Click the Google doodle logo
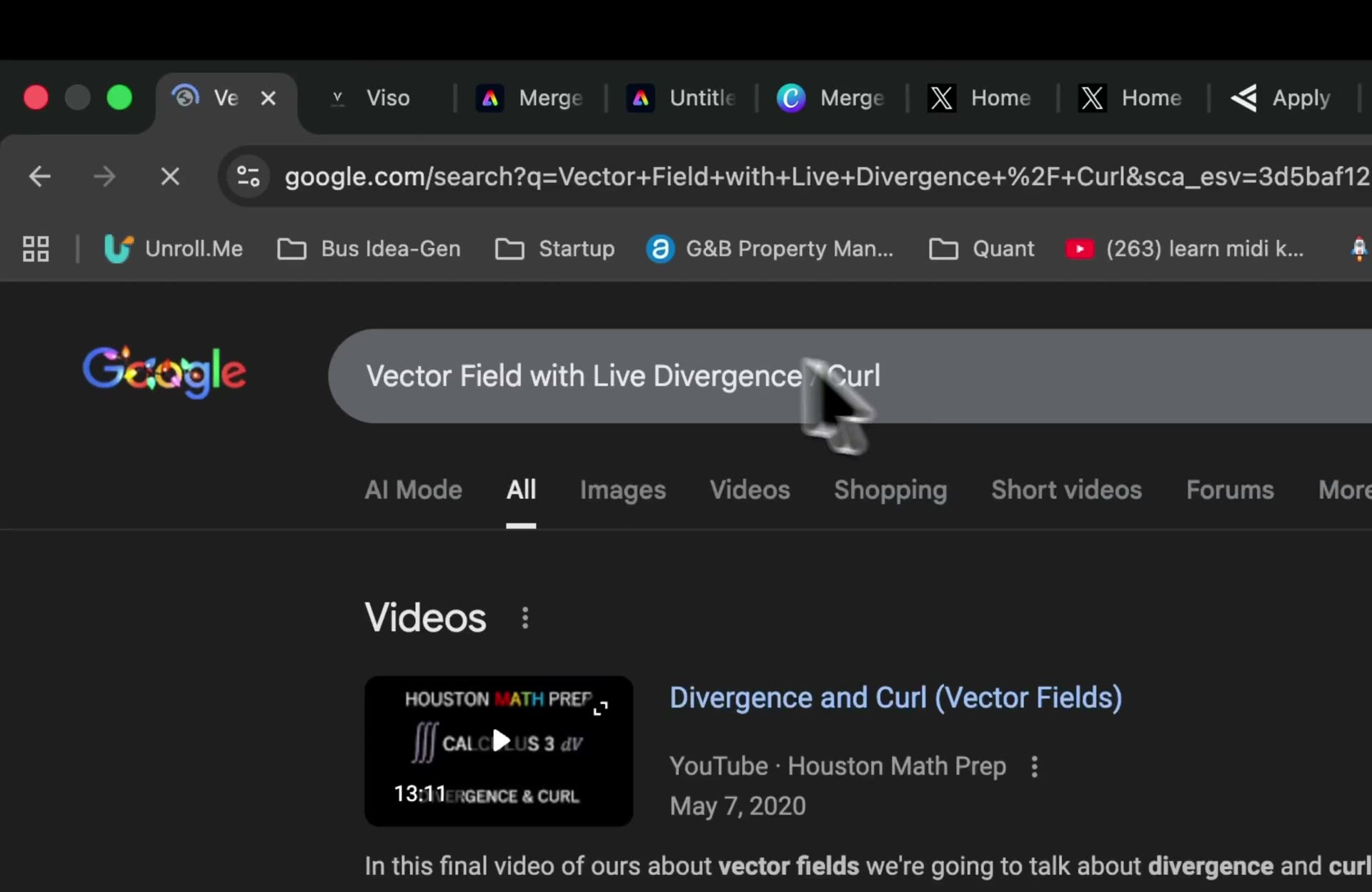The width and height of the screenshot is (1372, 892). (164, 372)
